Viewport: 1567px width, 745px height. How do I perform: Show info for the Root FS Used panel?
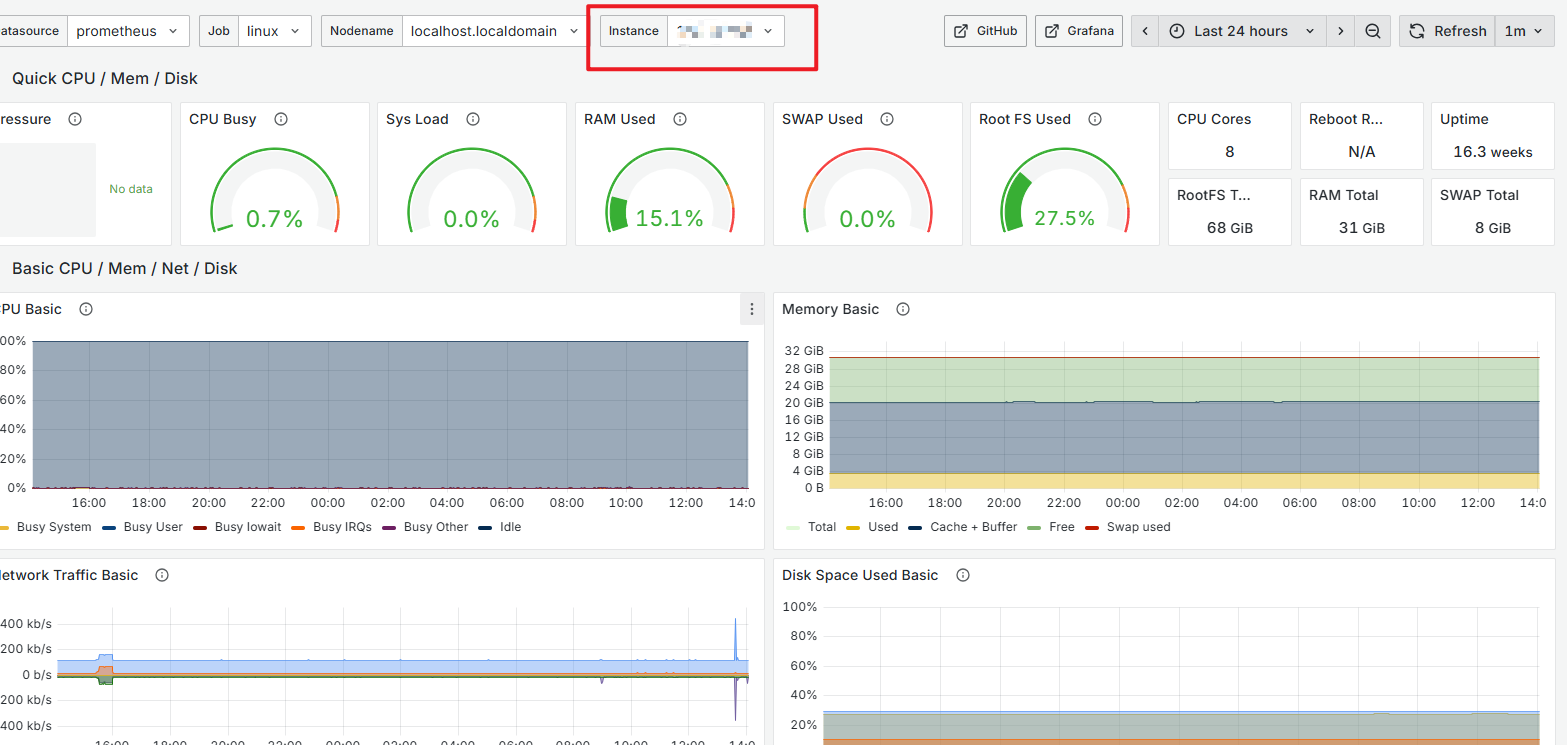pos(1095,119)
